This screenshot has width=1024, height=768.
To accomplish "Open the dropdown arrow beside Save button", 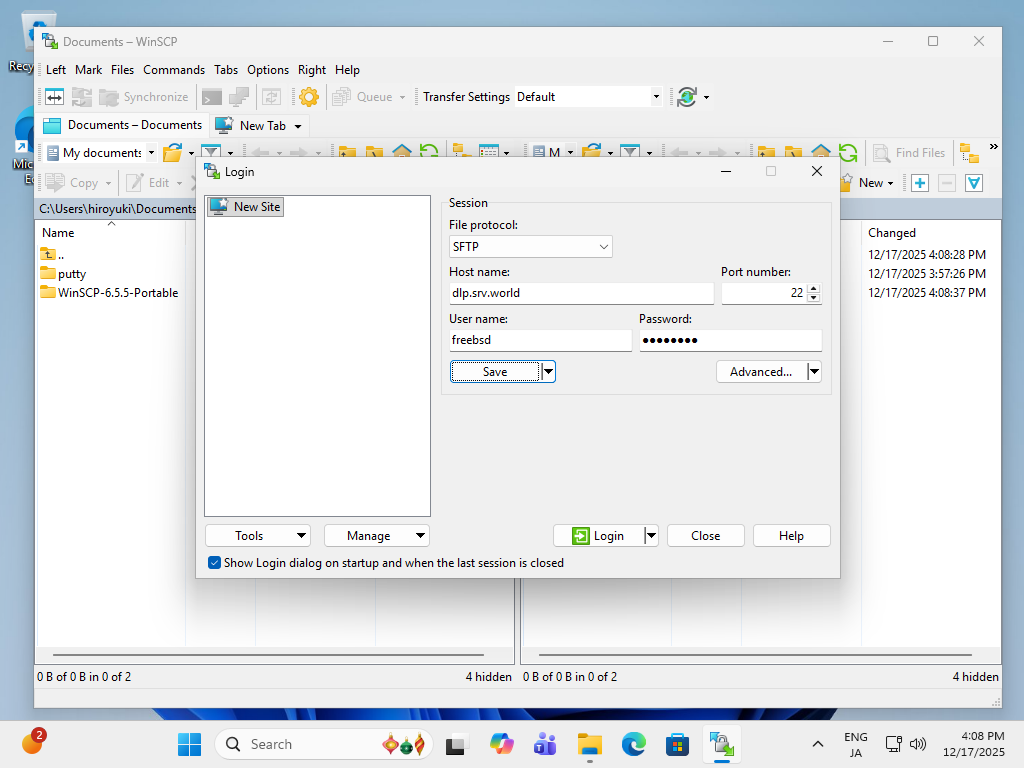I will point(548,372).
